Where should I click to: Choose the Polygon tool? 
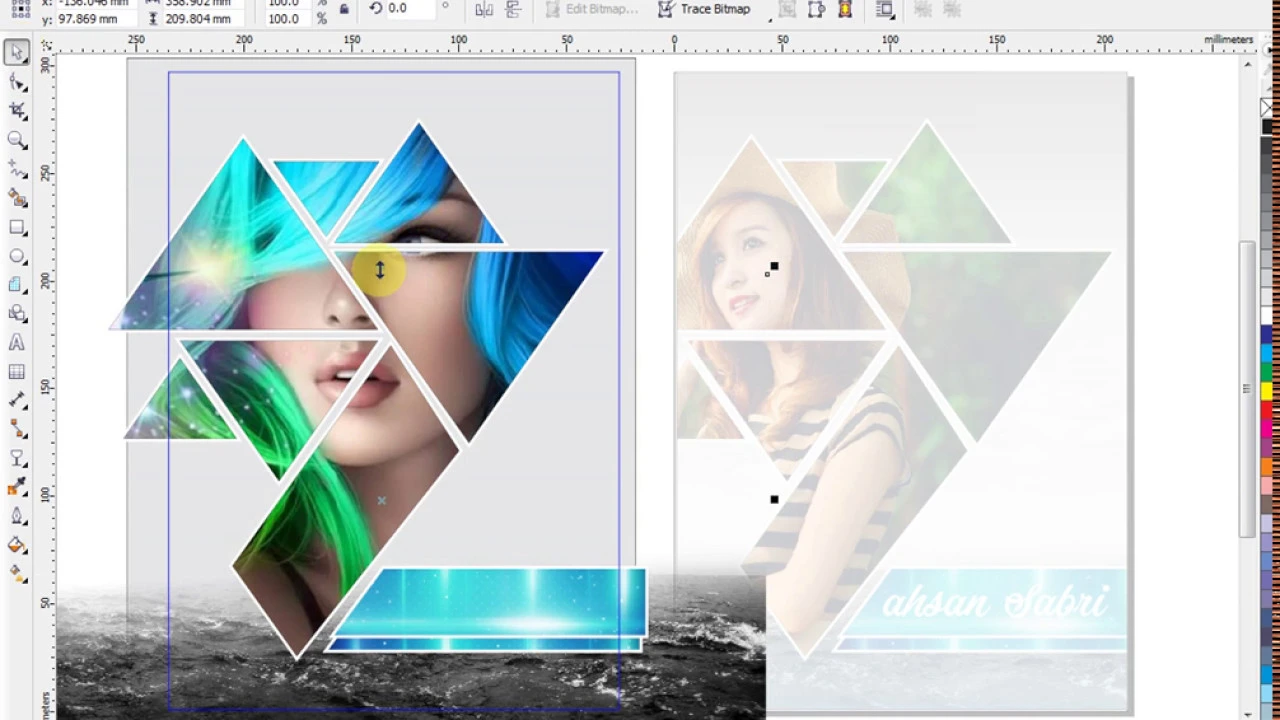(x=17, y=285)
